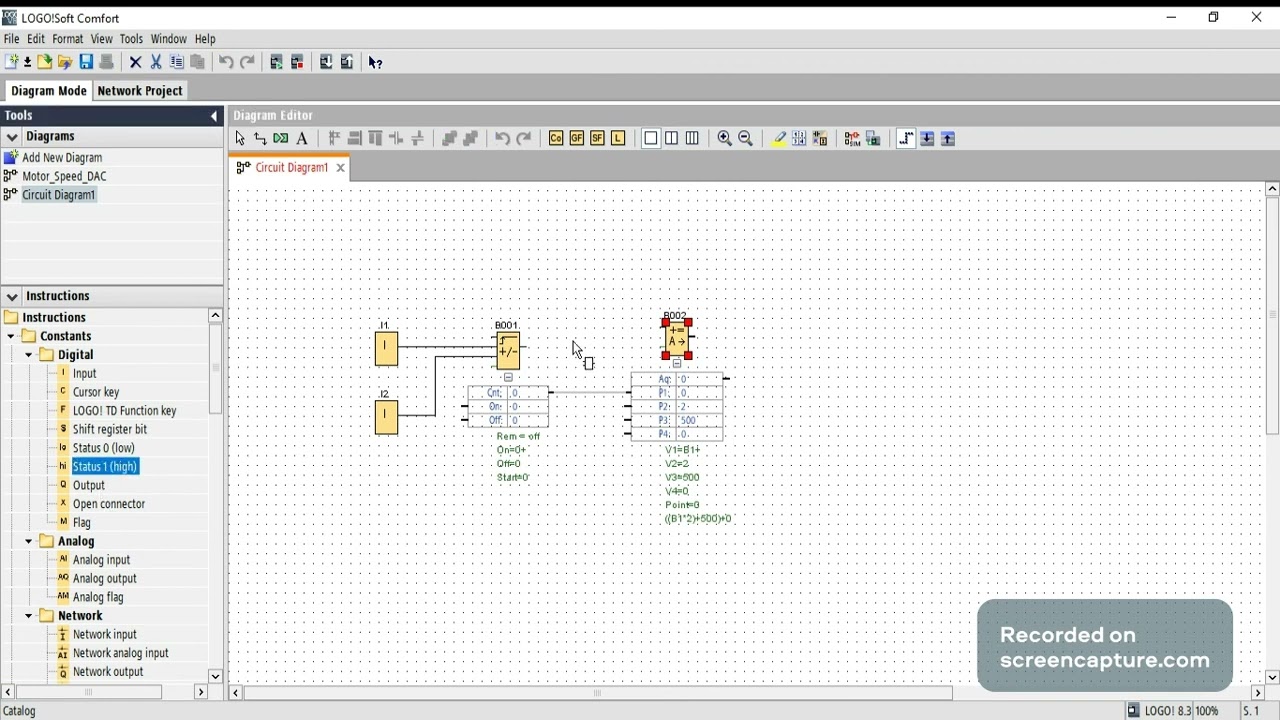Click the PC to LOGO! download icon
This screenshot has width=1280, height=720.
[x=326, y=62]
